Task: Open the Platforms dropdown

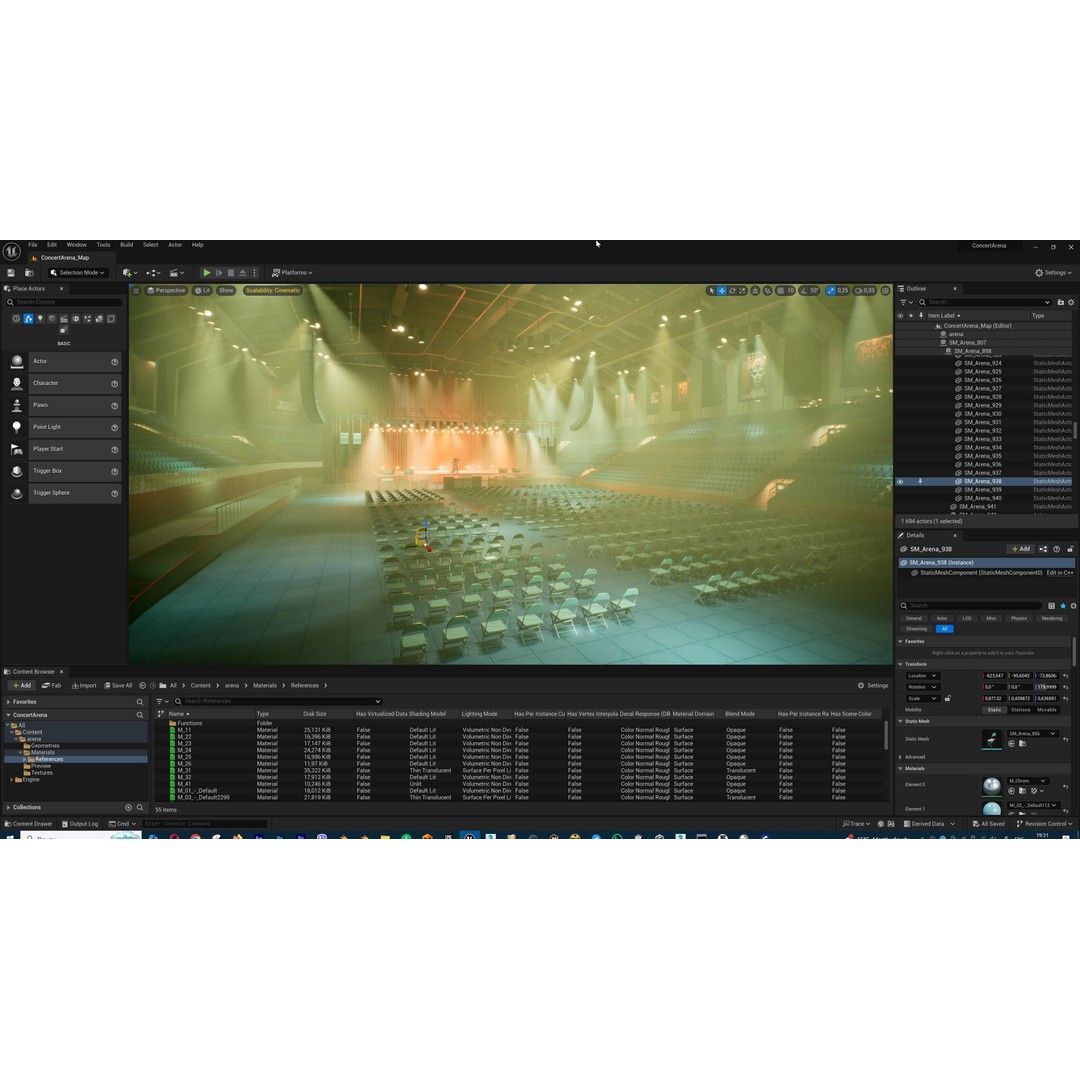Action: 292,273
